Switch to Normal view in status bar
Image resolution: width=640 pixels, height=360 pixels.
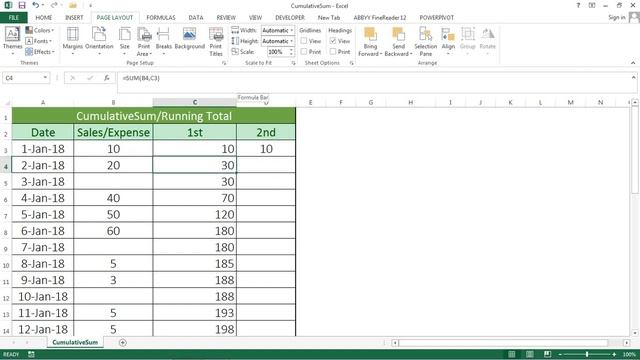point(511,354)
